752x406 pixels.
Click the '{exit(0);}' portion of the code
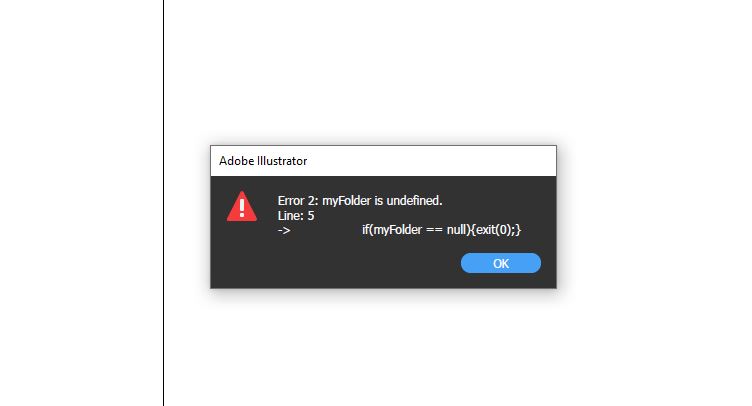[495, 230]
